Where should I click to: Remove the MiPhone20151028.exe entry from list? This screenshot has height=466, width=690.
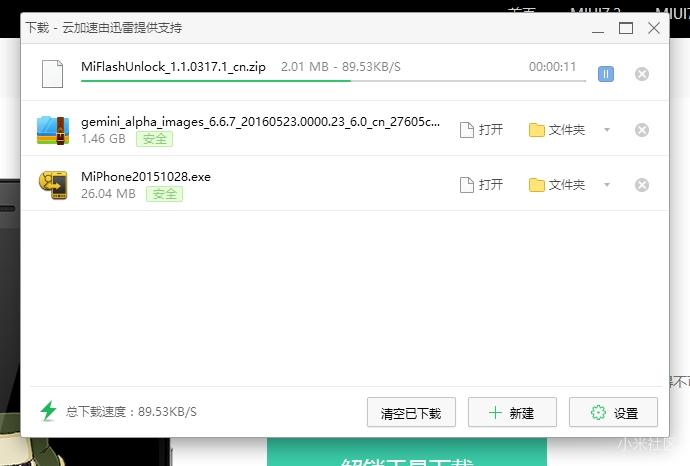click(x=642, y=185)
